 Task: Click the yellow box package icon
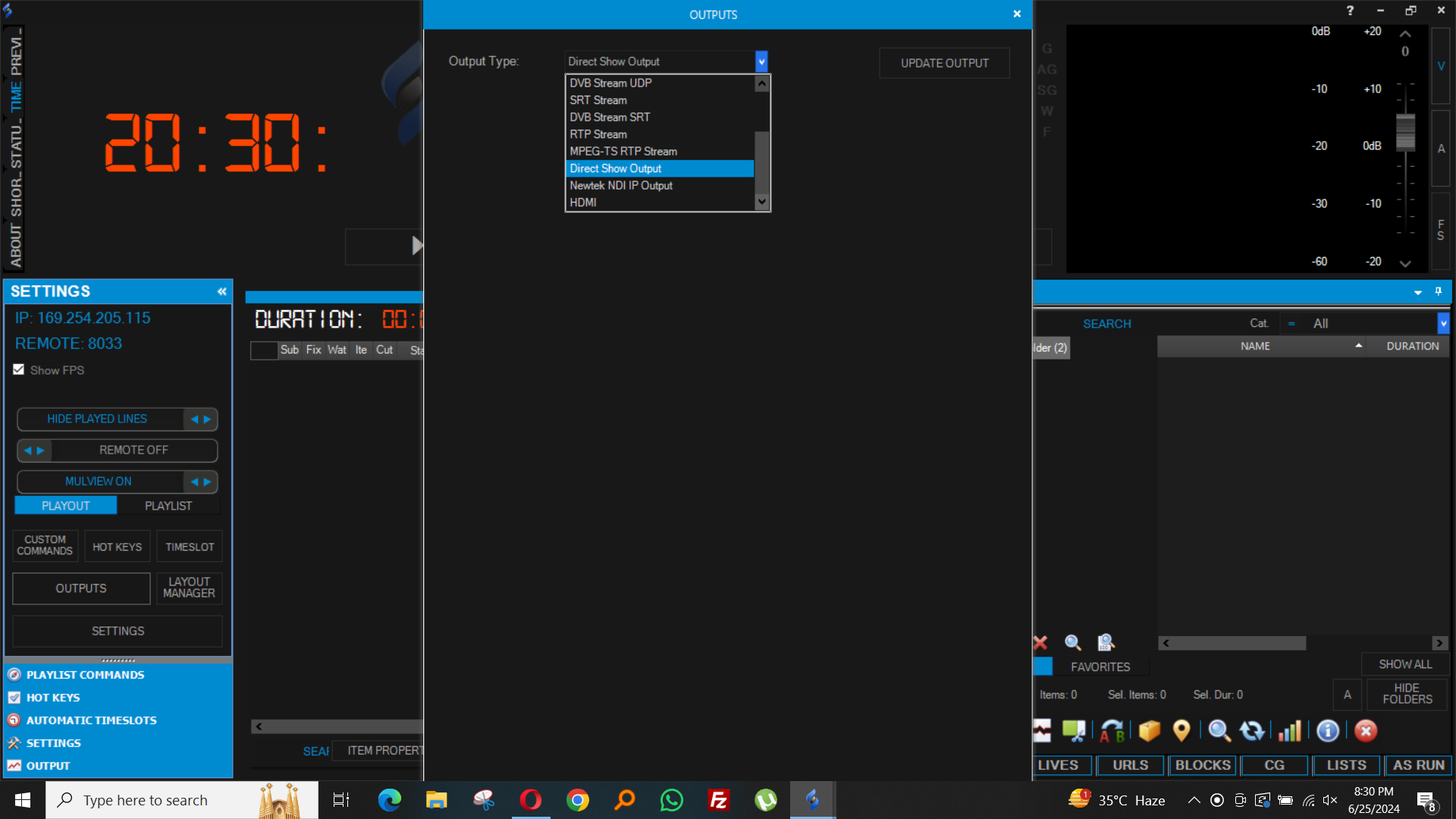[x=1150, y=731]
